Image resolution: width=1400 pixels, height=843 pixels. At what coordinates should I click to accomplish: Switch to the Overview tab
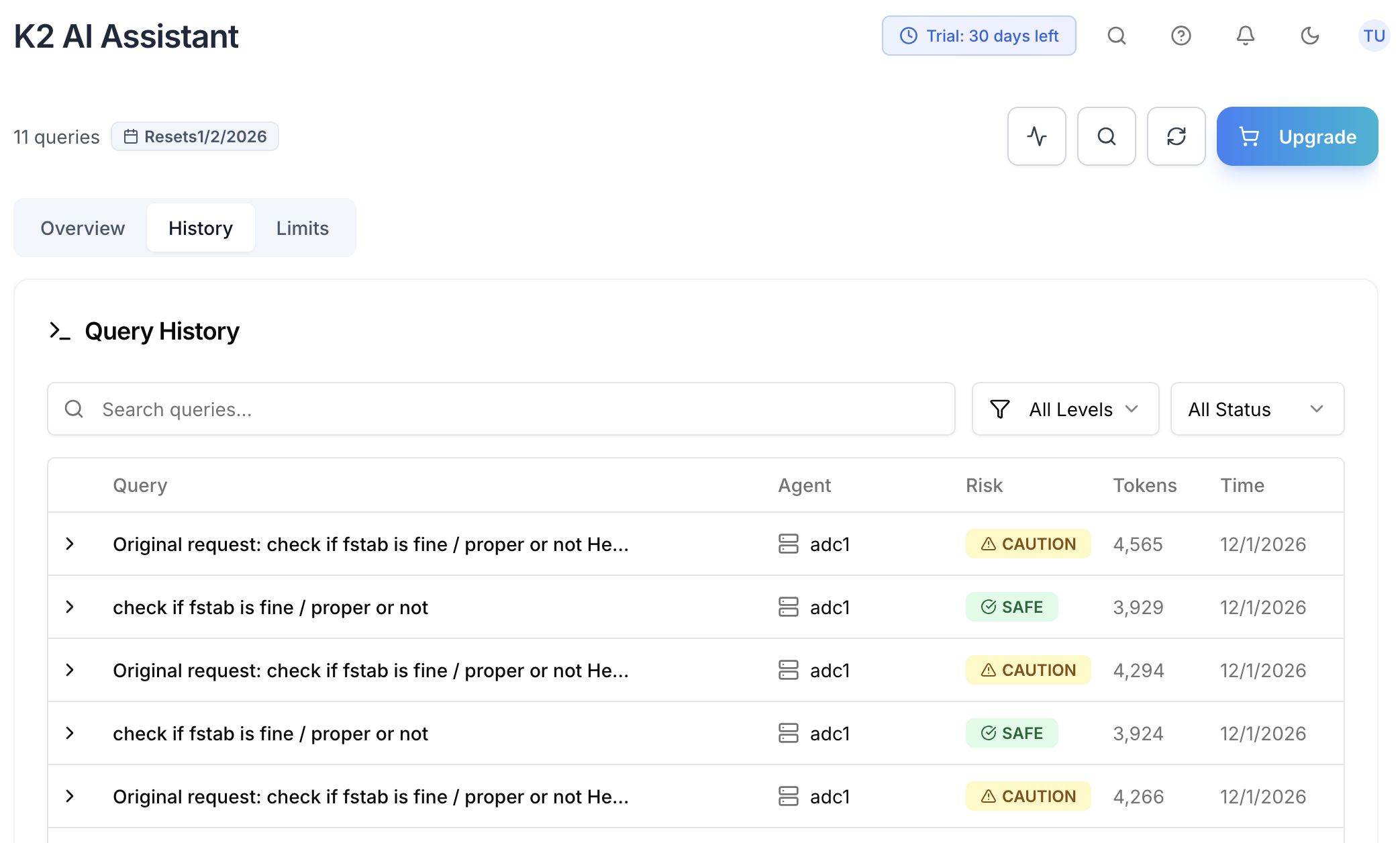pyautogui.click(x=83, y=228)
